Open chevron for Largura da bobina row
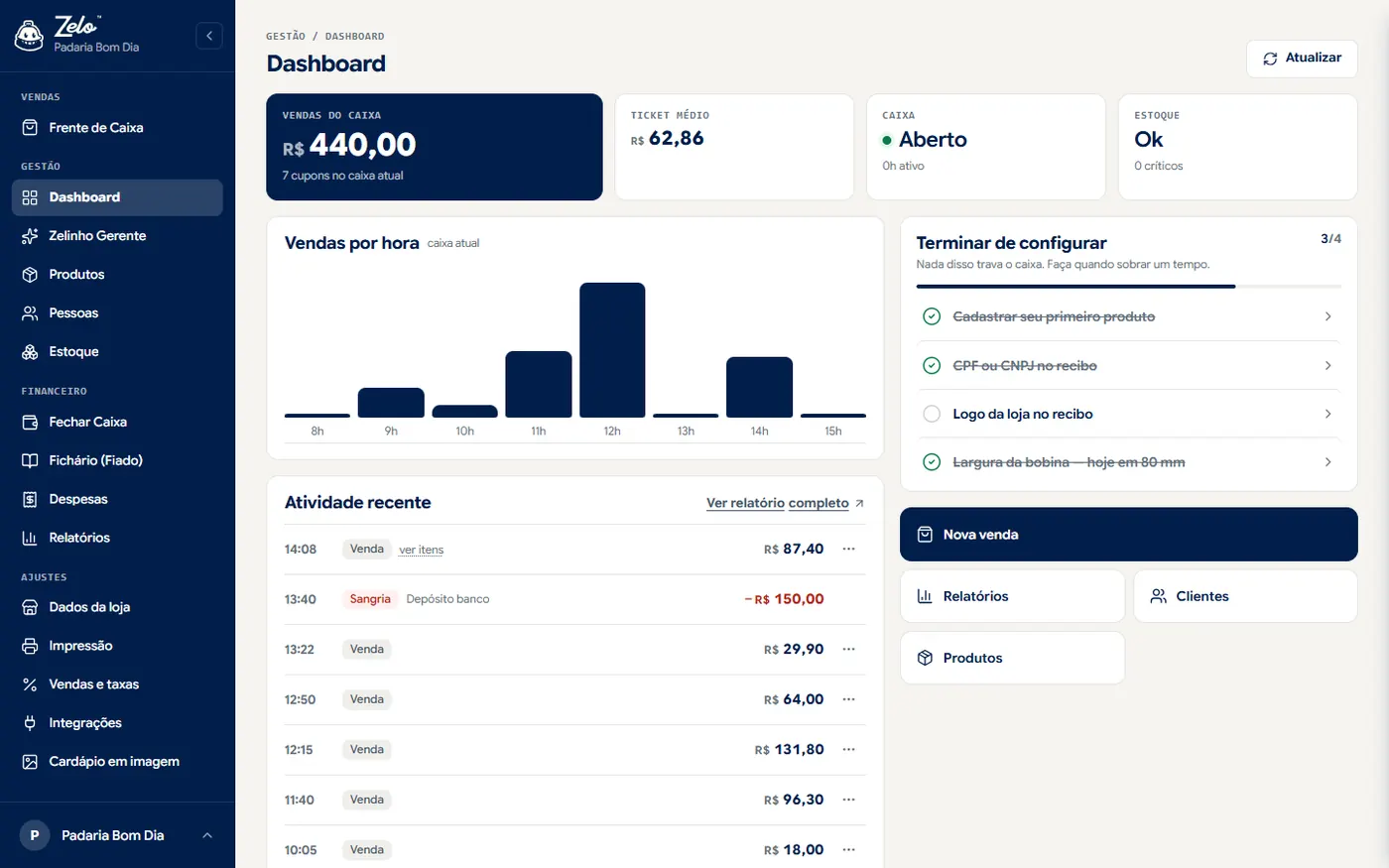Screen dimensions: 1389x868 1328,462
